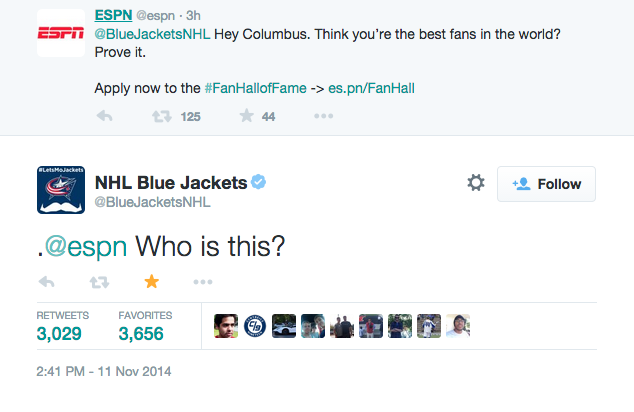
Task: Follow NHL Blue Jackets
Action: point(546,184)
